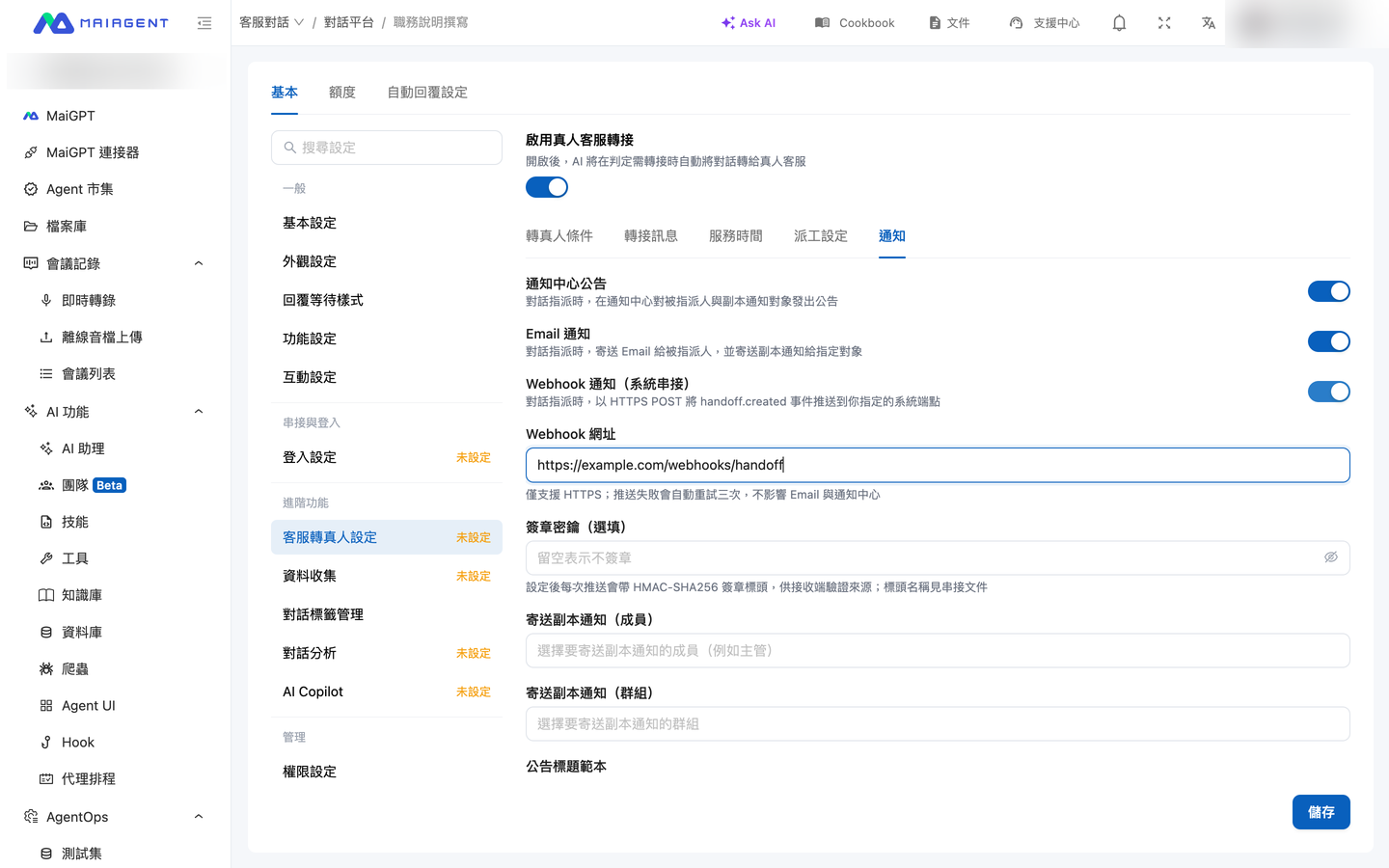Viewport: 1389px width, 868px height.
Task: Click the Webhook 網址 input field
Action: 938,465
